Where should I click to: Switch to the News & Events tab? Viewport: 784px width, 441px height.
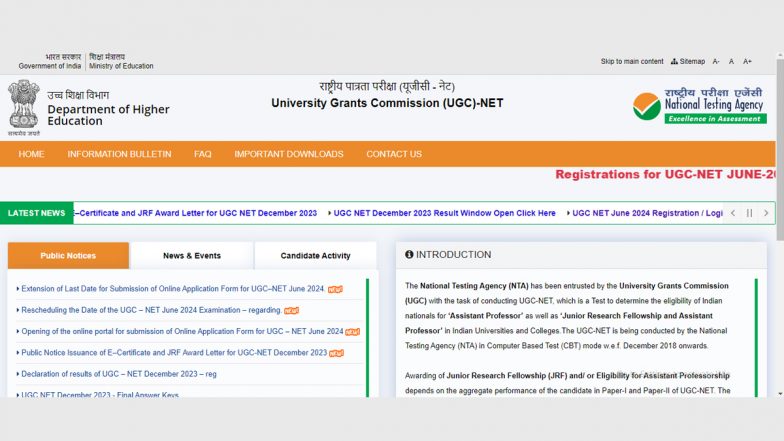pyautogui.click(x=192, y=256)
